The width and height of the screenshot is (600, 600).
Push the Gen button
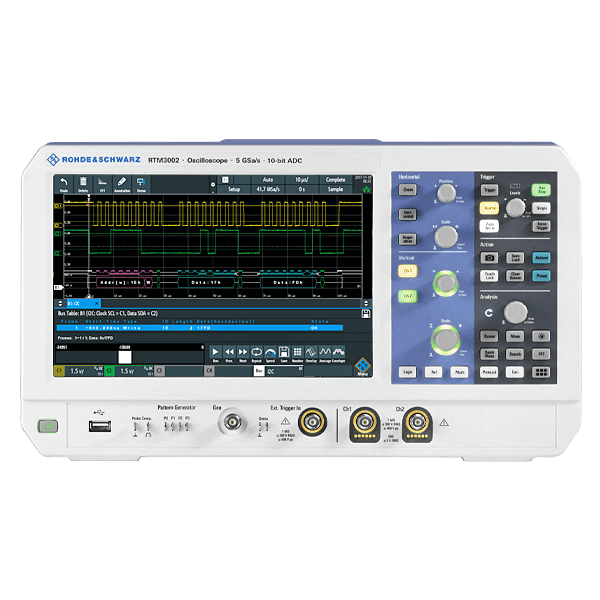[x=515, y=372]
